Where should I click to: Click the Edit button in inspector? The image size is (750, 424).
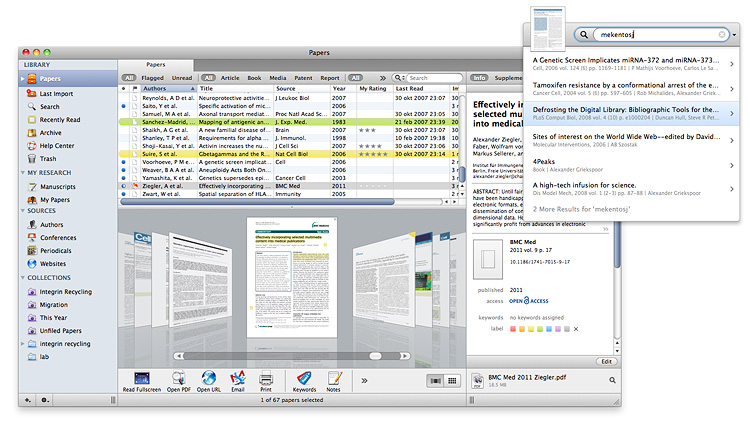point(606,361)
